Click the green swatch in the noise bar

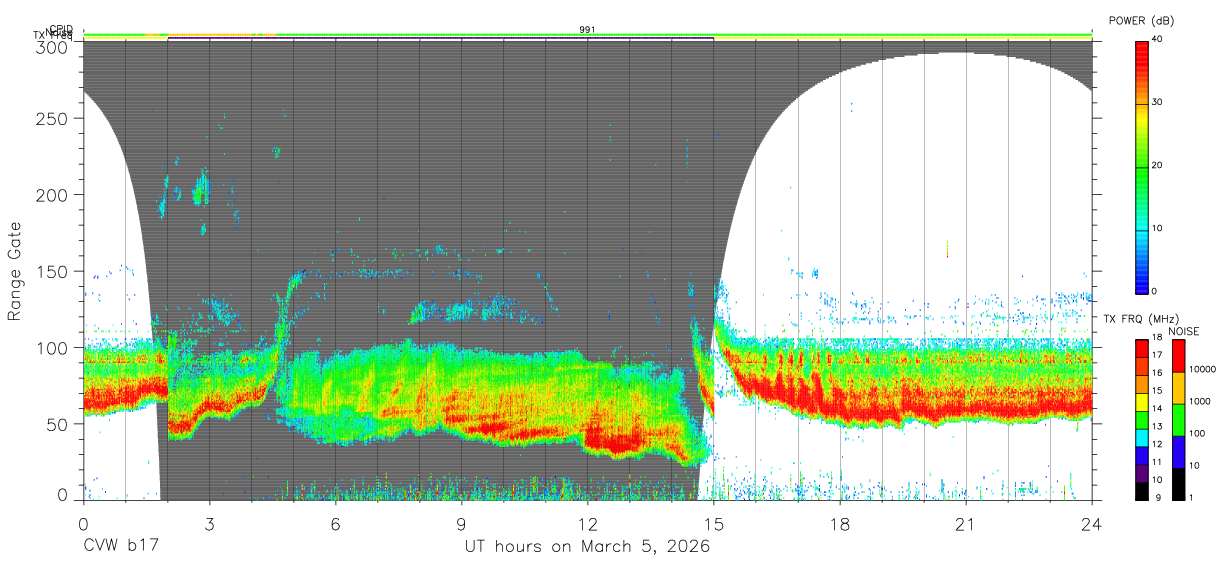tap(1177, 420)
